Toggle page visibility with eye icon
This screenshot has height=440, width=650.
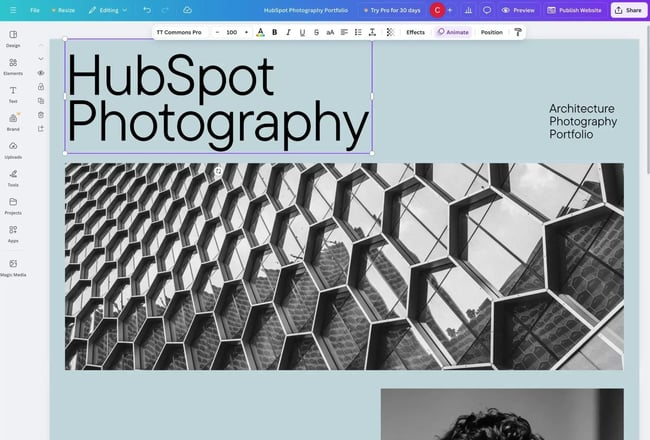[x=41, y=73]
